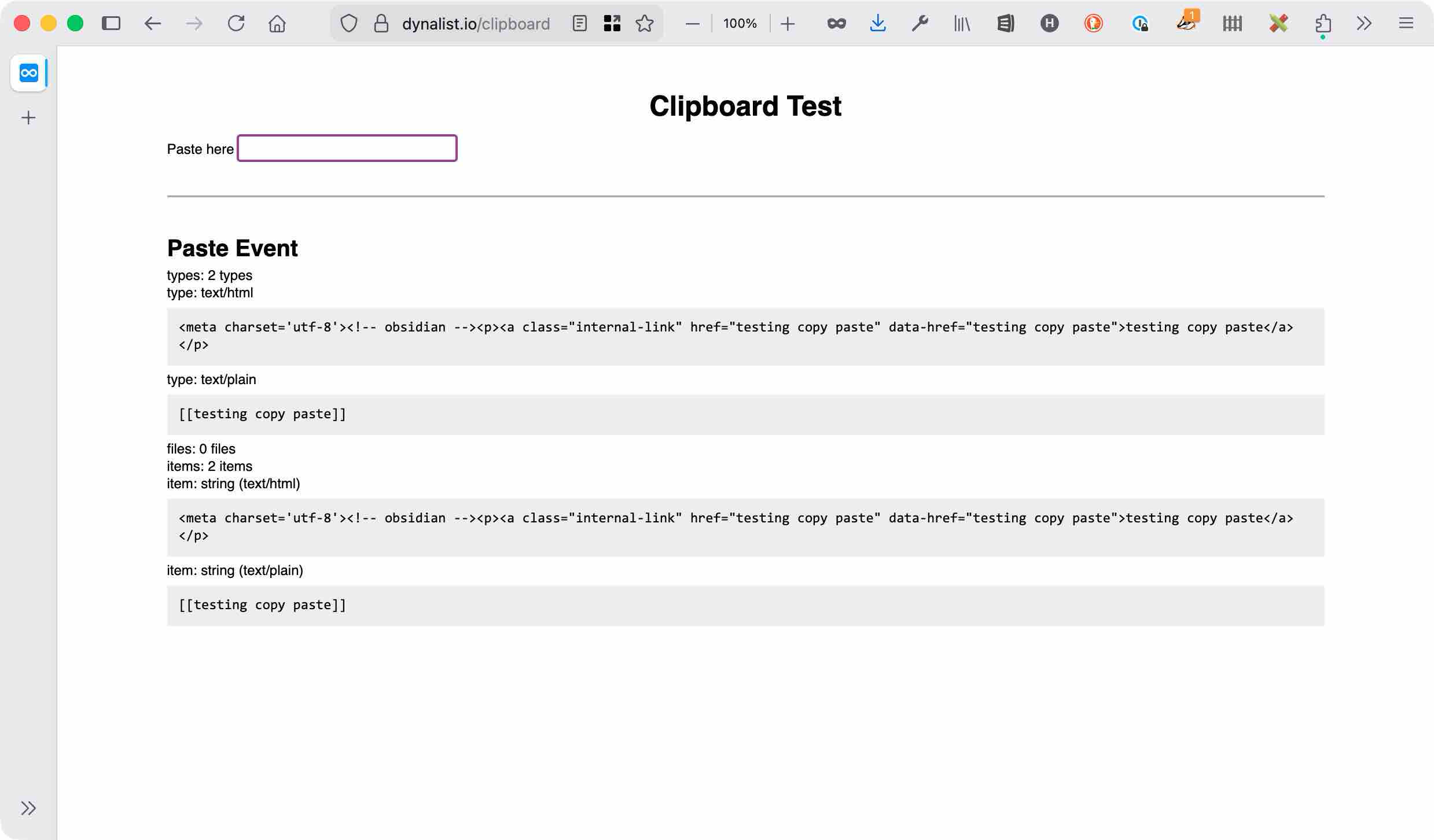Show more tools overflow chevron
This screenshot has width=1434, height=840.
(x=1364, y=23)
